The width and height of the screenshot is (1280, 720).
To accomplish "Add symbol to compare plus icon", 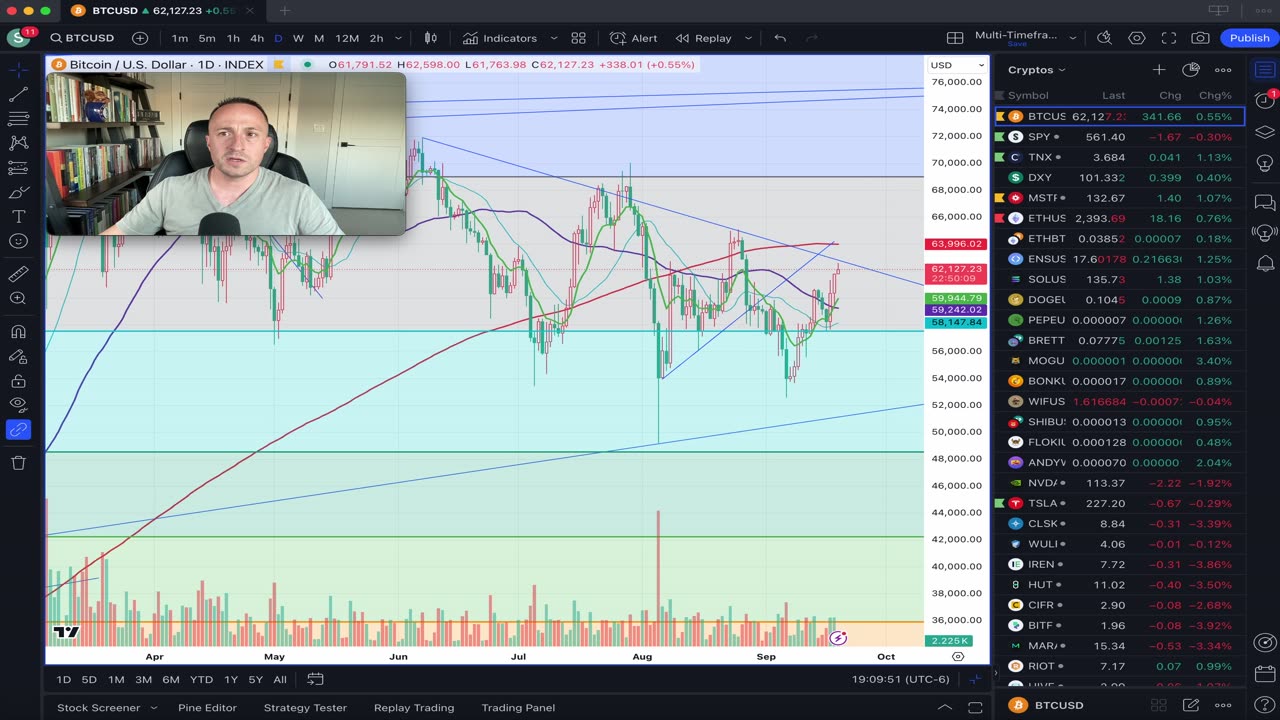I will pos(140,38).
